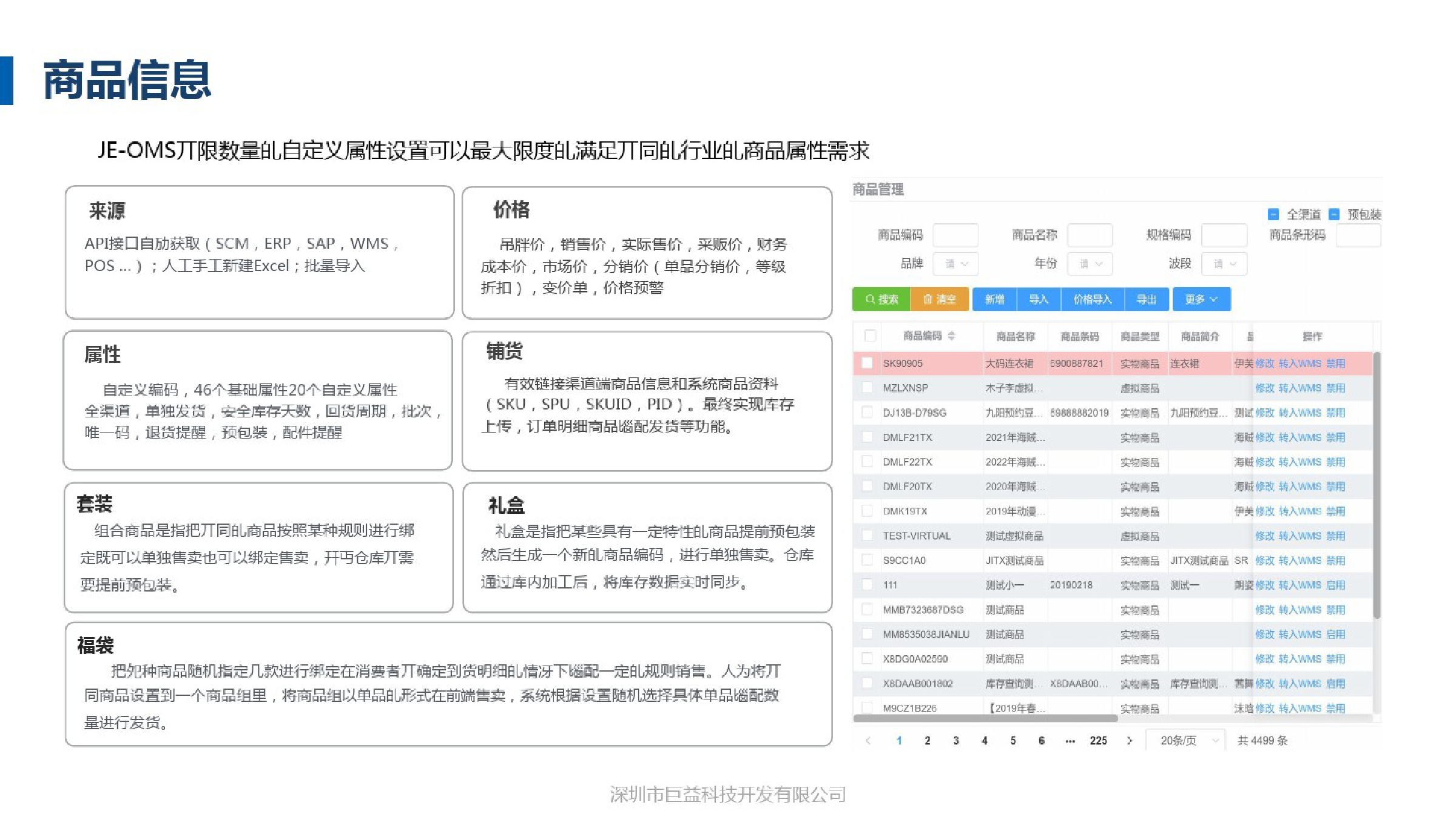
Task: Click the 商品名称 search input field
Action: (1090, 235)
